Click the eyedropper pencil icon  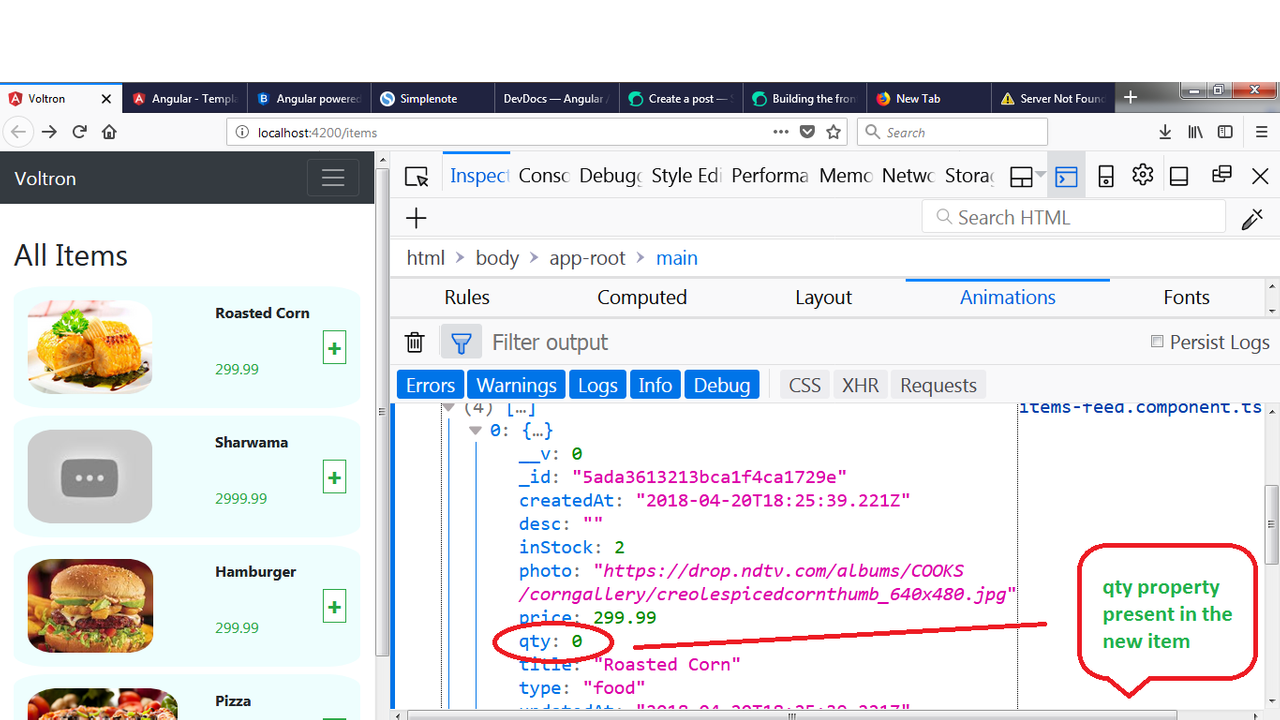[1252, 219]
